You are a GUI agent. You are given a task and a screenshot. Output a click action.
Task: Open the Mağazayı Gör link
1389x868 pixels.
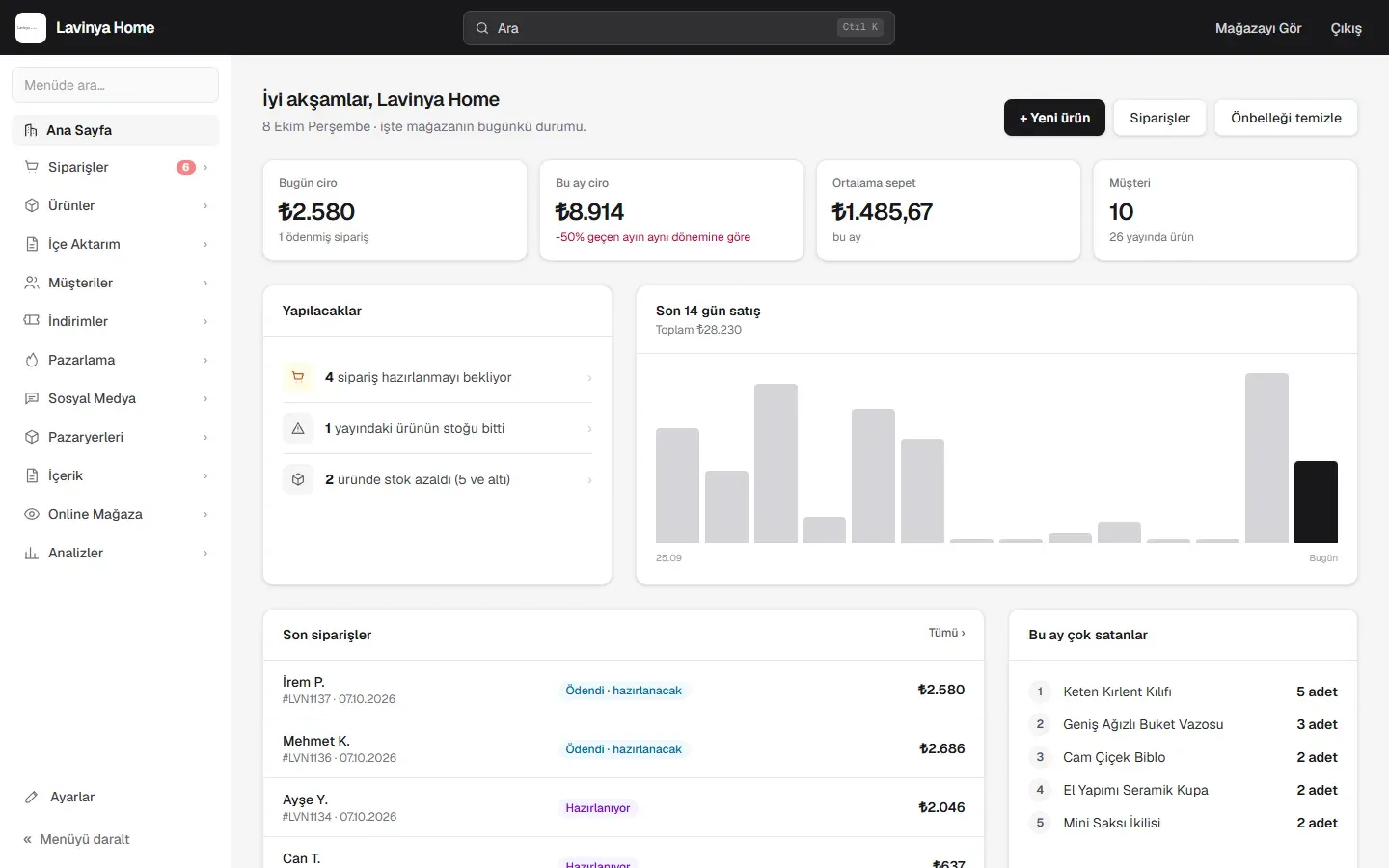click(x=1258, y=28)
